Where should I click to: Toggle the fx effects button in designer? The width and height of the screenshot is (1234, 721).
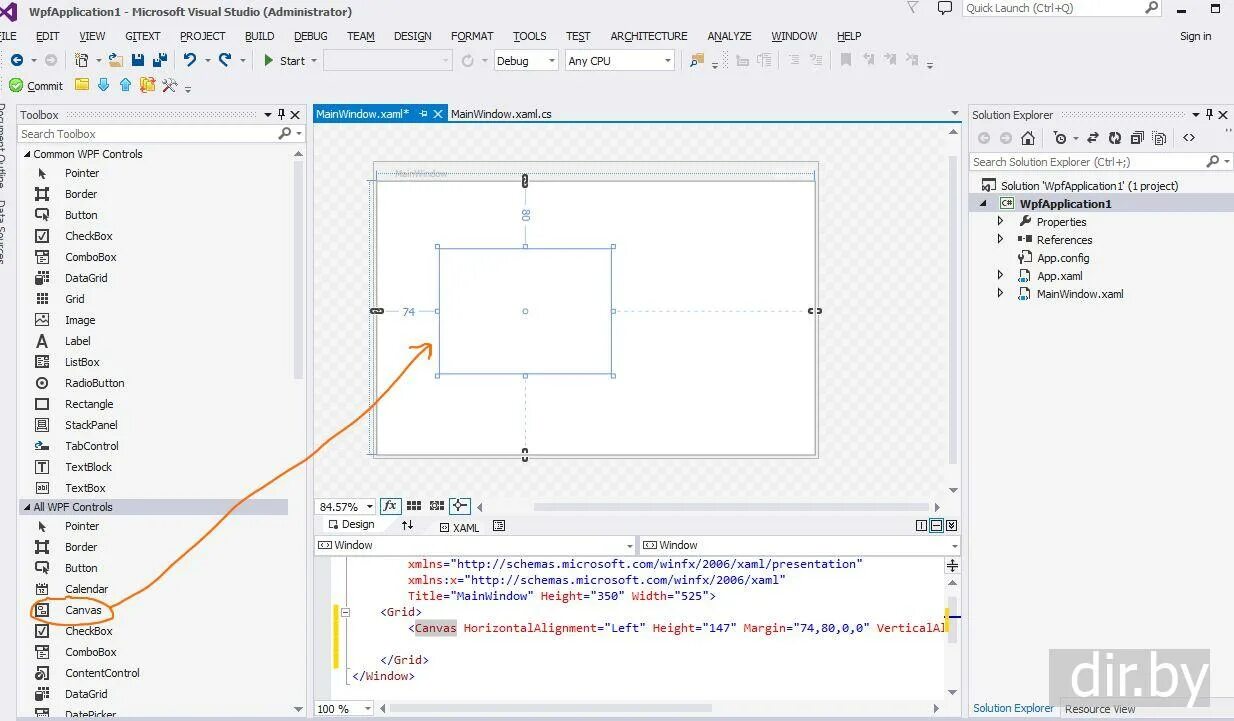pos(390,506)
